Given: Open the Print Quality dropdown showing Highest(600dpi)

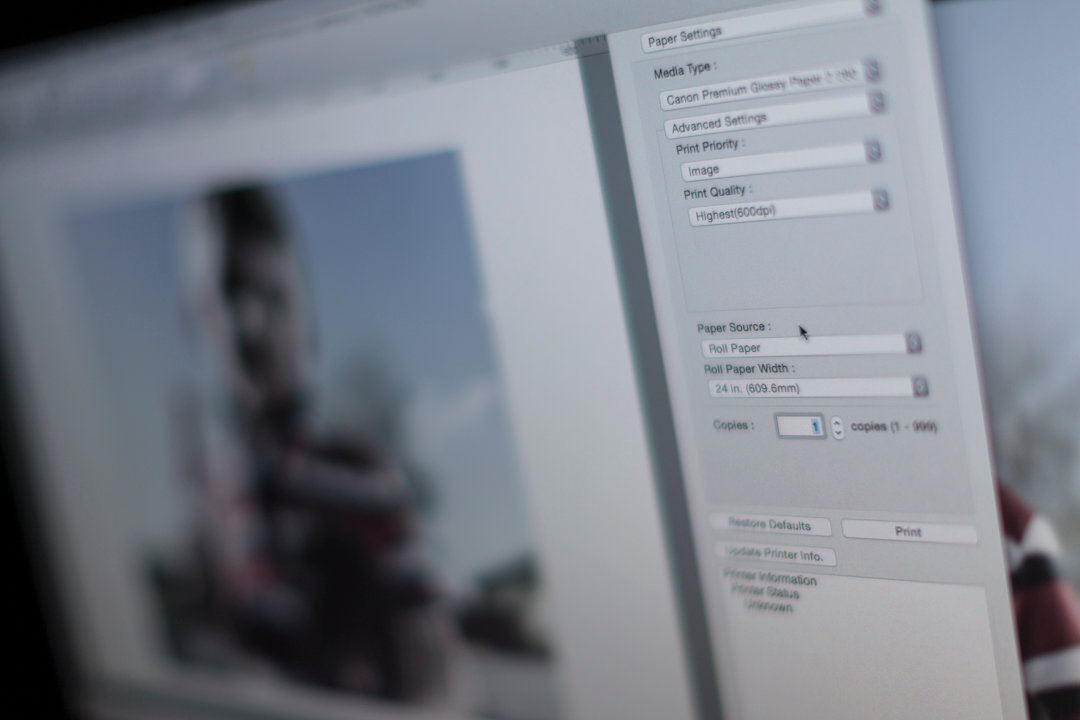Looking at the screenshot, I should [x=789, y=207].
